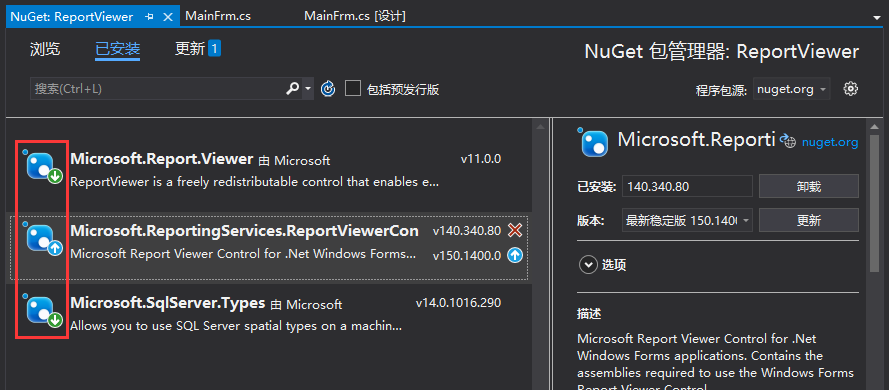Click the blue update arrow for v150.1400.0

tap(515, 256)
